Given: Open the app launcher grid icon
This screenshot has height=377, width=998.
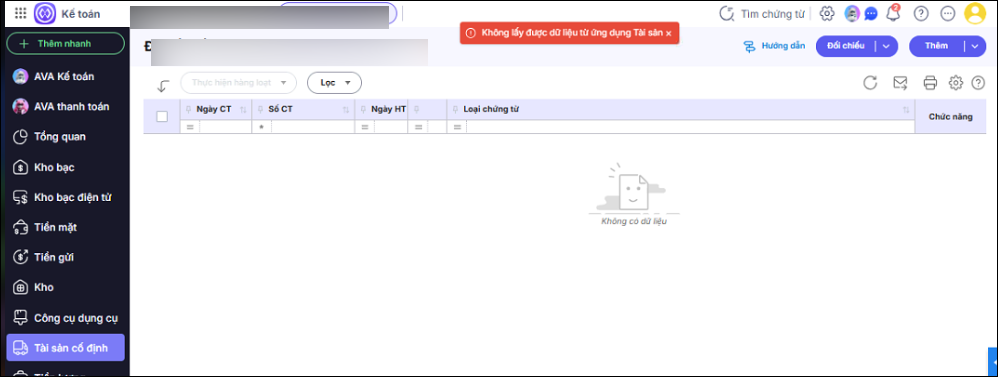Looking at the screenshot, I should tap(21, 13).
